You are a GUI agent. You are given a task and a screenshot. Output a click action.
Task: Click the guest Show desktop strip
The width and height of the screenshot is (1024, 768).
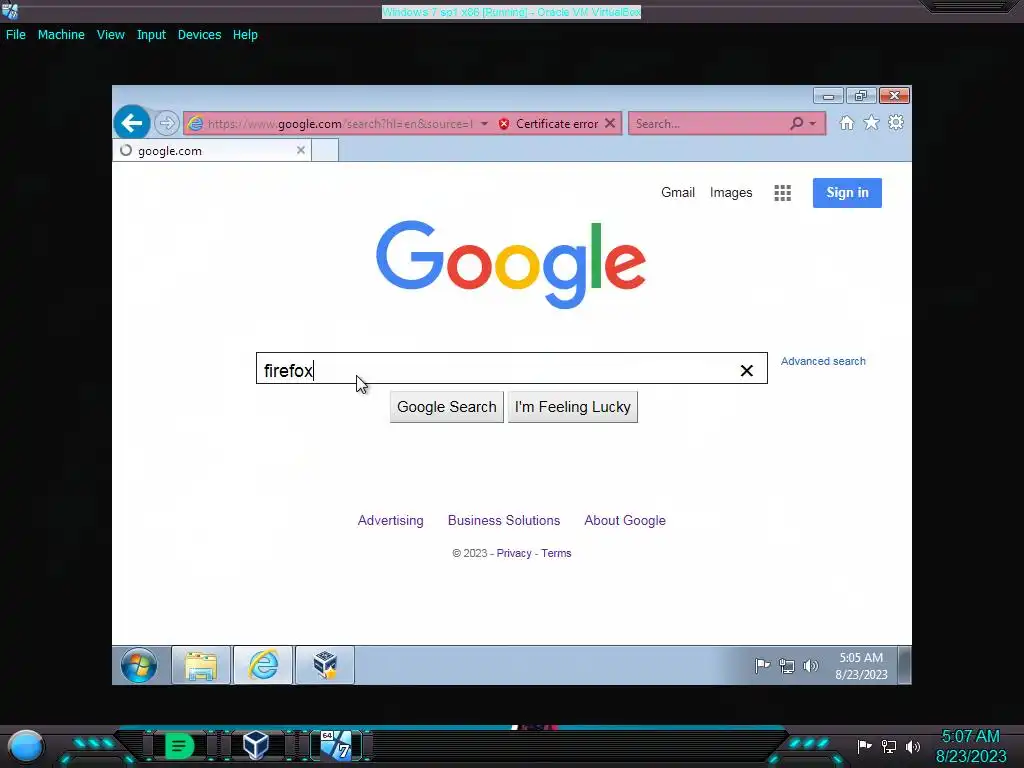(904, 665)
